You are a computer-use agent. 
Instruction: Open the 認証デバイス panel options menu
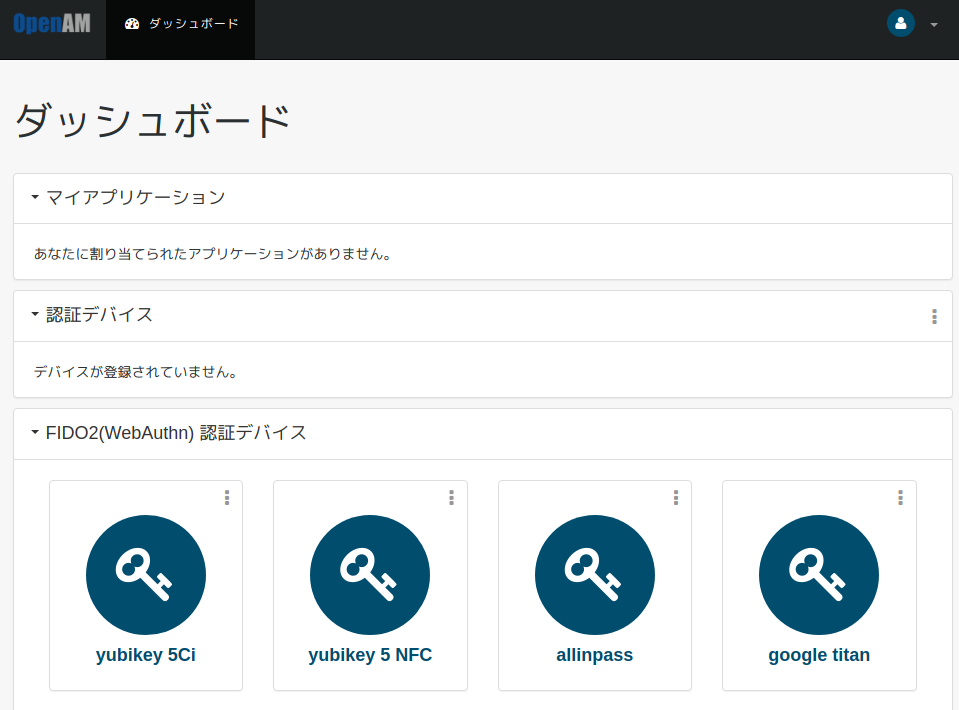coord(934,316)
